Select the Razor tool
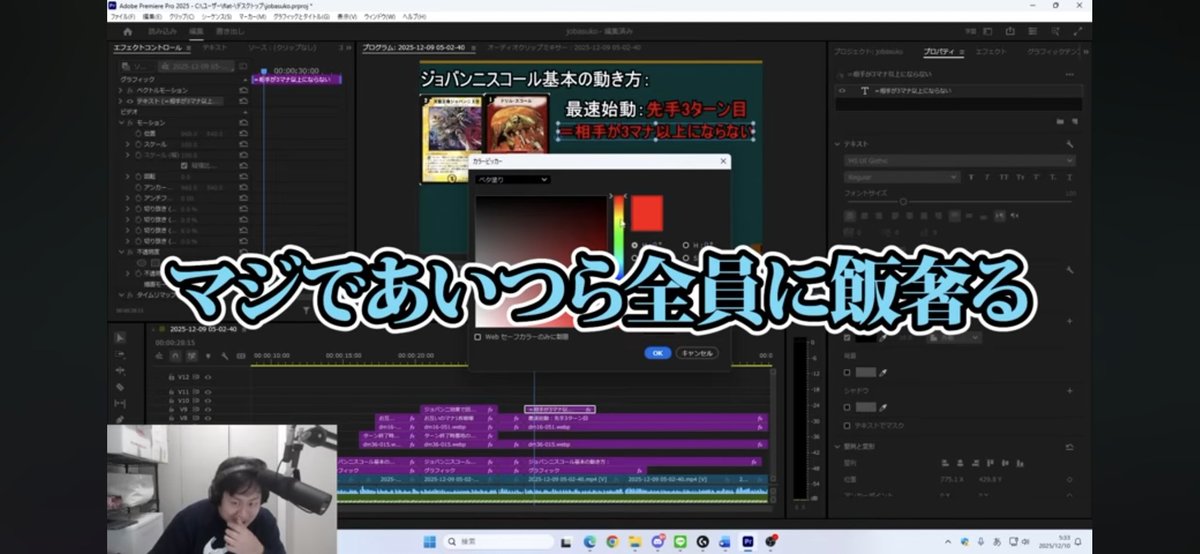Image resolution: width=1200 pixels, height=554 pixels. (x=120, y=387)
